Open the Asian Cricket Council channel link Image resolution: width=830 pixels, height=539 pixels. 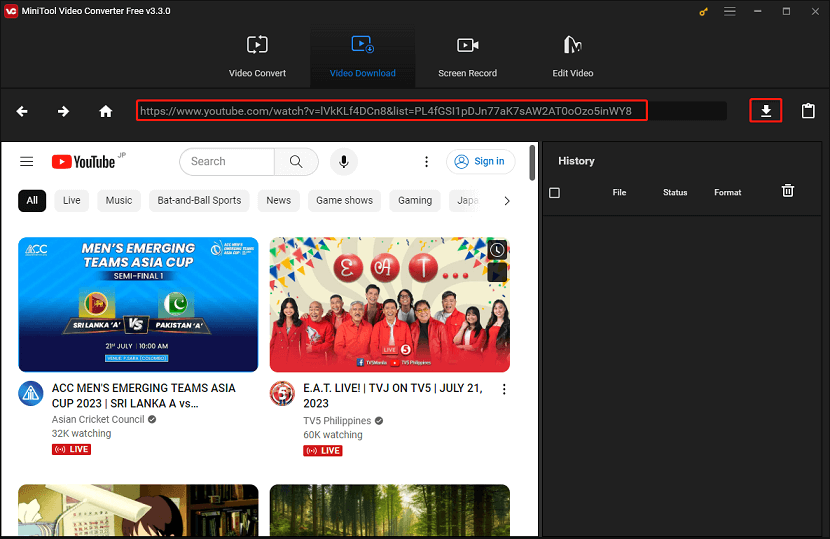click(x=98, y=419)
